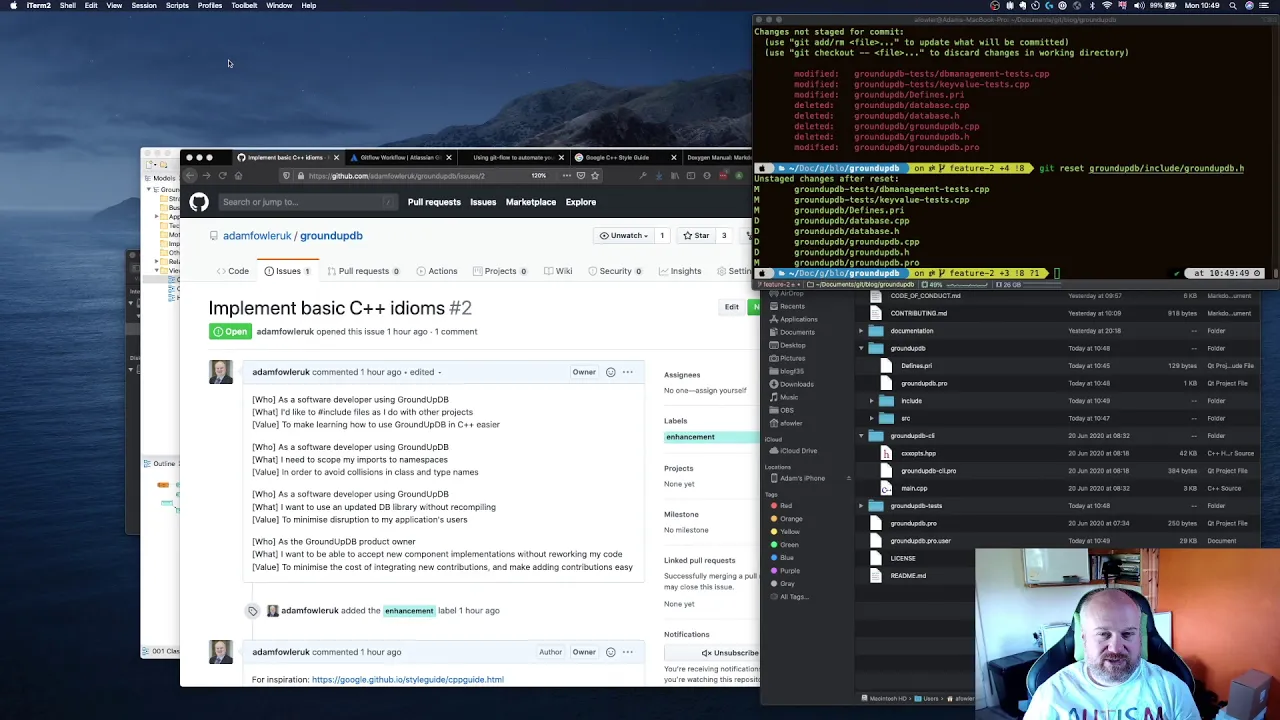1280x720 pixels.
Task: Click the GitHub octocat logo
Action: tap(199, 202)
